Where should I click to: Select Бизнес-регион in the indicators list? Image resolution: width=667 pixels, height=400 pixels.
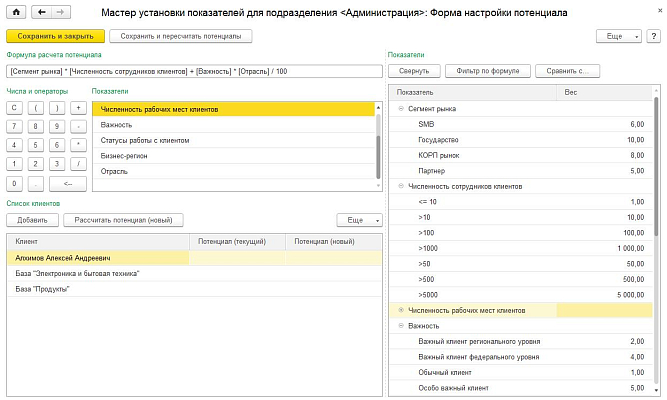pos(125,156)
